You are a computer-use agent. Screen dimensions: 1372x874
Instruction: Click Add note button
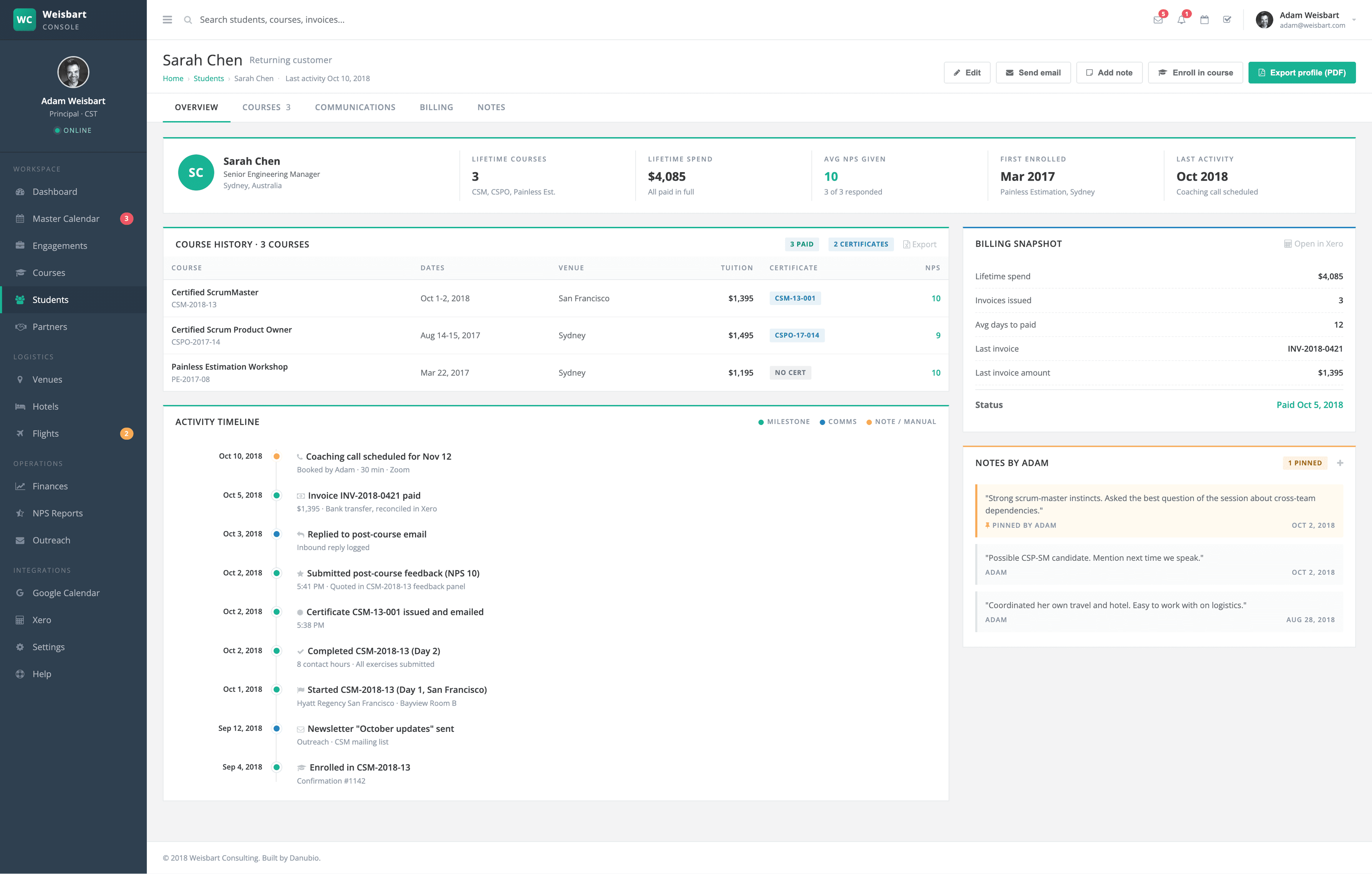pyautogui.click(x=1109, y=73)
